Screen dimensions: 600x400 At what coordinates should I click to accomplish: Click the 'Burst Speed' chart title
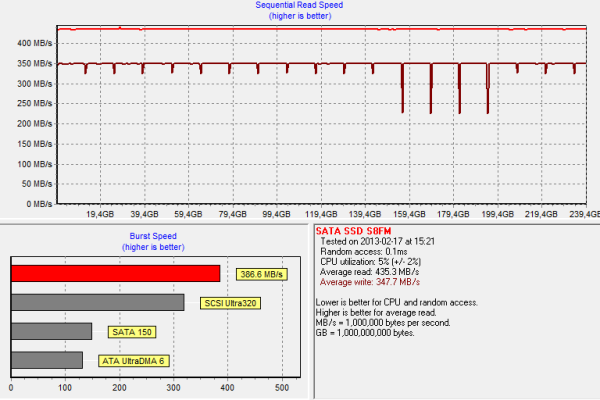[x=153, y=236]
